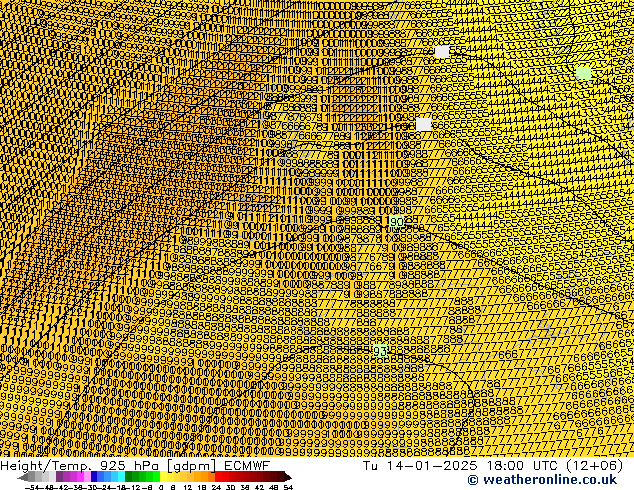Click the grey segment of the temperature colorbar

point(42,476)
